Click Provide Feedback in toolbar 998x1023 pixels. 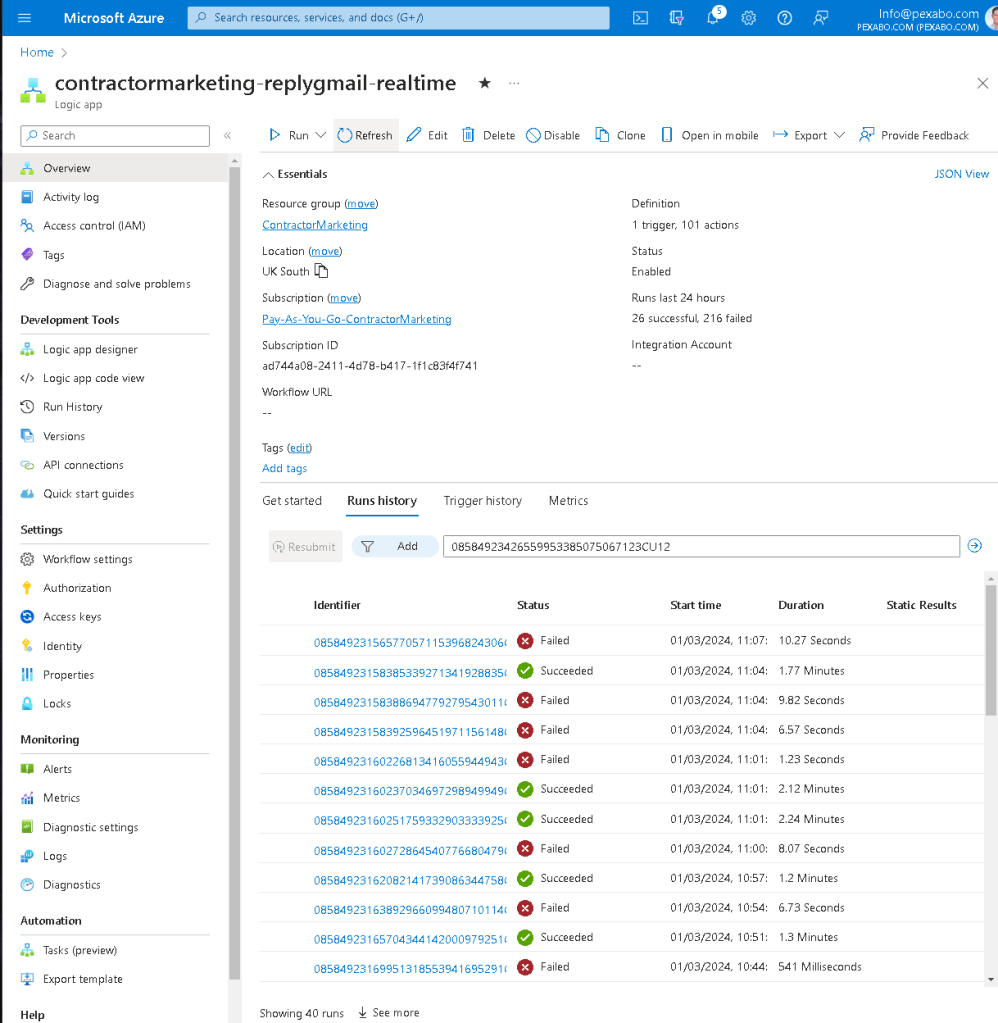[x=914, y=135]
